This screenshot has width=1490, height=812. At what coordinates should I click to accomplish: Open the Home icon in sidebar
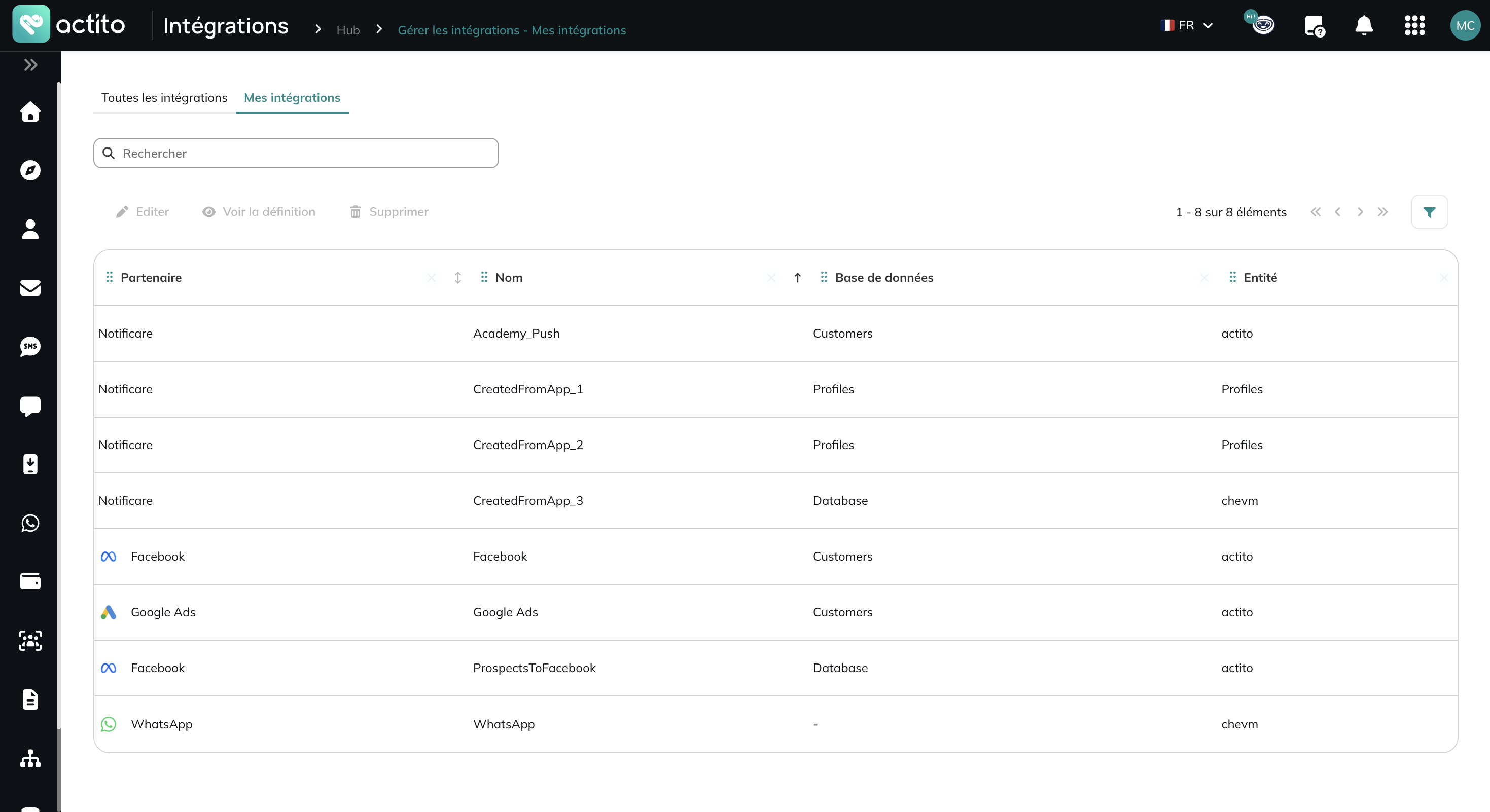pyautogui.click(x=30, y=112)
